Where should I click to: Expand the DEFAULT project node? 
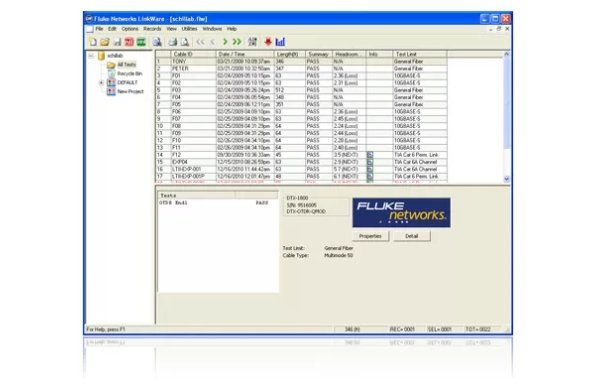tap(101, 83)
